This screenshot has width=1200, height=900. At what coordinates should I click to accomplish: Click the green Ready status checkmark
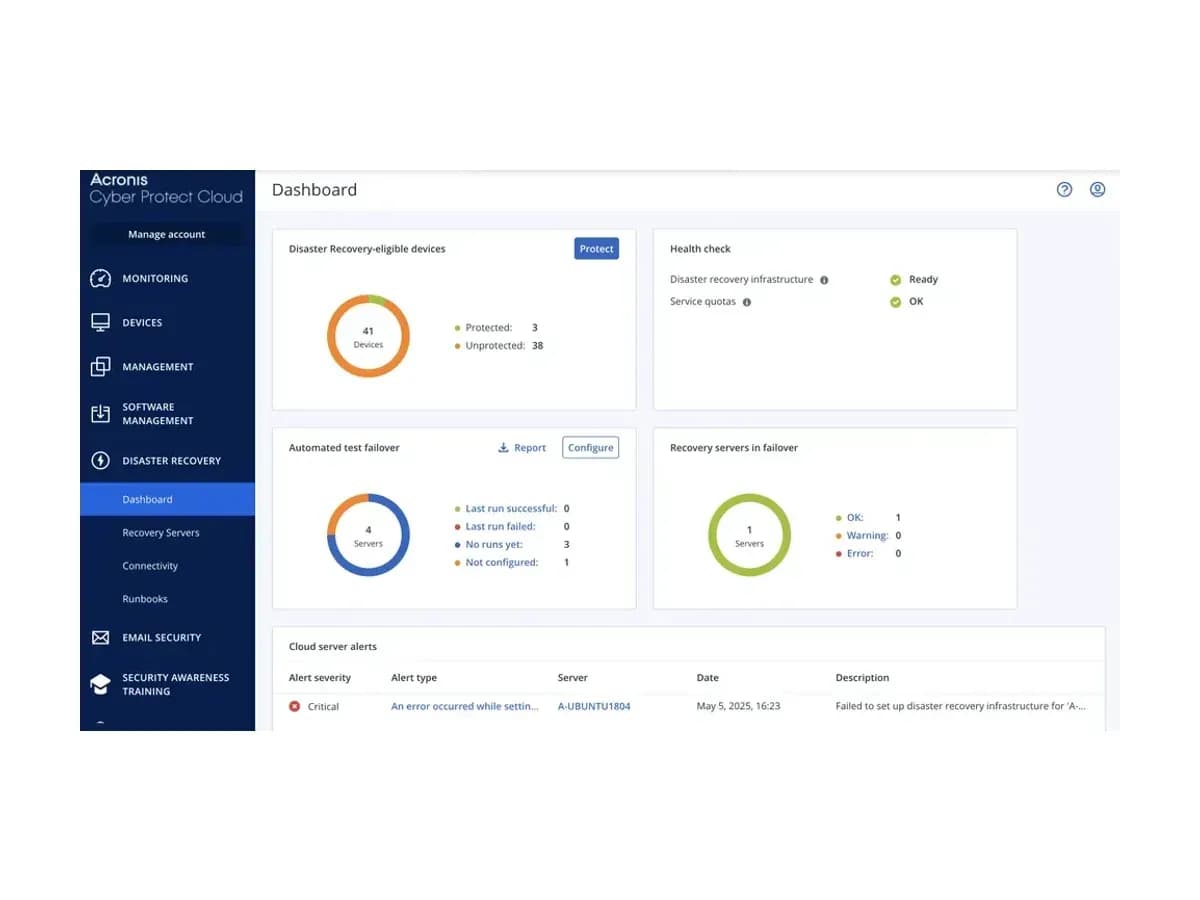[x=896, y=280]
